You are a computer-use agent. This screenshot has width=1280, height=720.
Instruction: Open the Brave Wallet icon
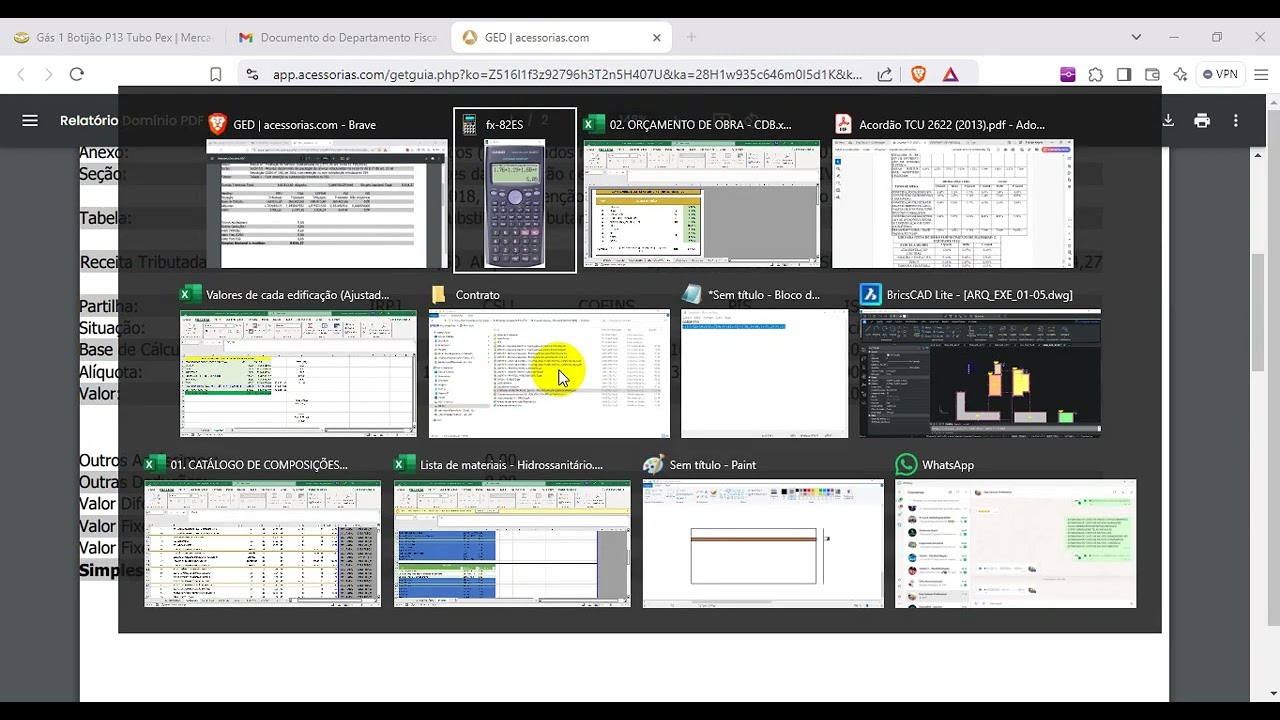pyautogui.click(x=1152, y=74)
